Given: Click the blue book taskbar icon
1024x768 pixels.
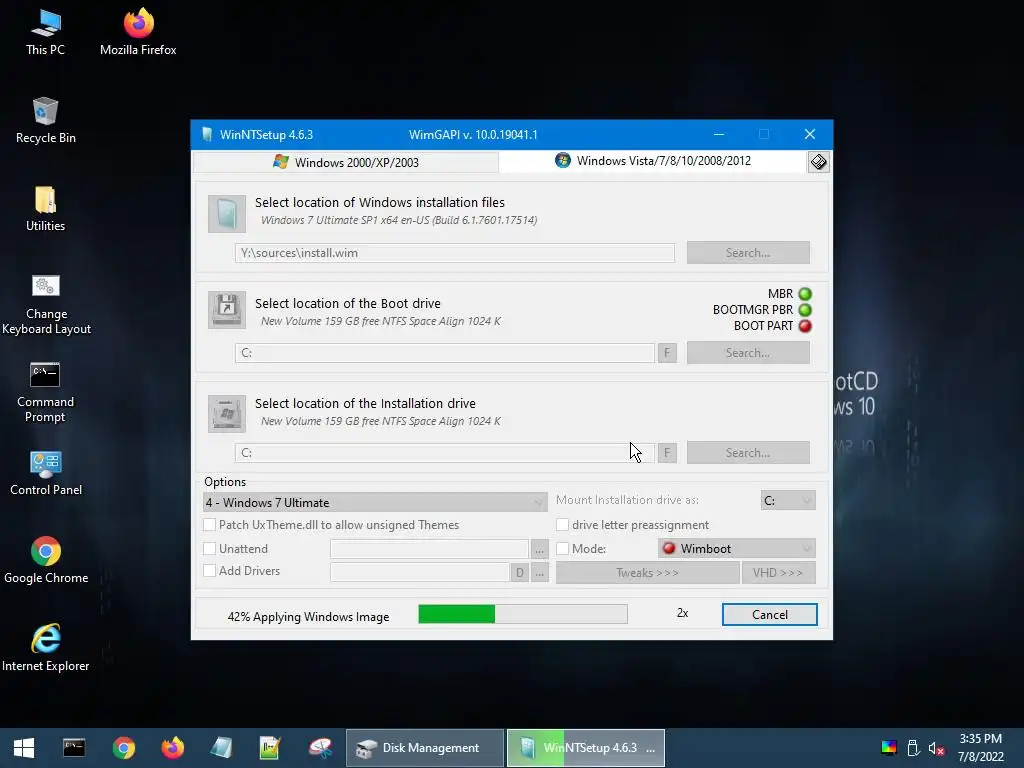Looking at the screenshot, I should [221, 748].
